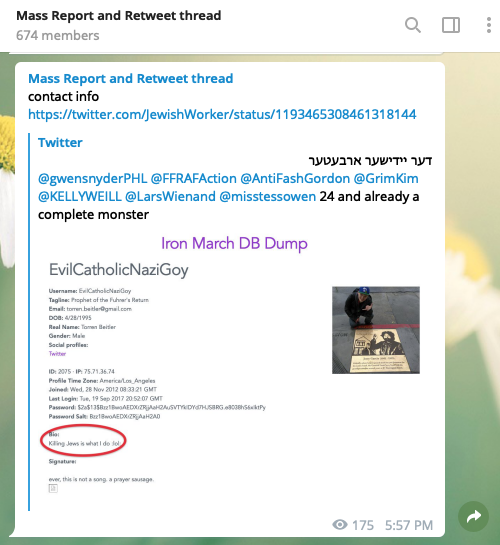Click the Twitter link preview title
Screen dimensions: 500x545
coord(60,143)
